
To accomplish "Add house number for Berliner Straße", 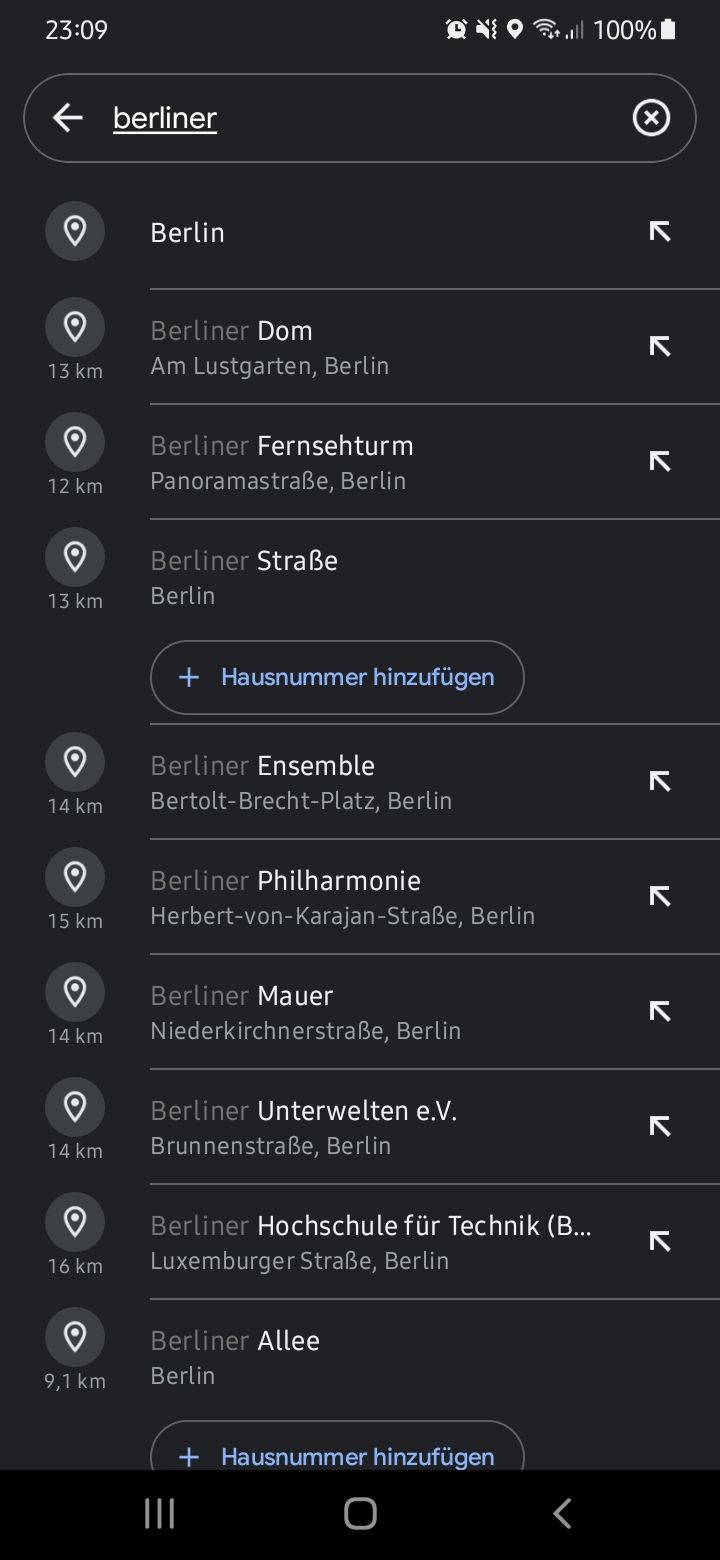I will [337, 677].
